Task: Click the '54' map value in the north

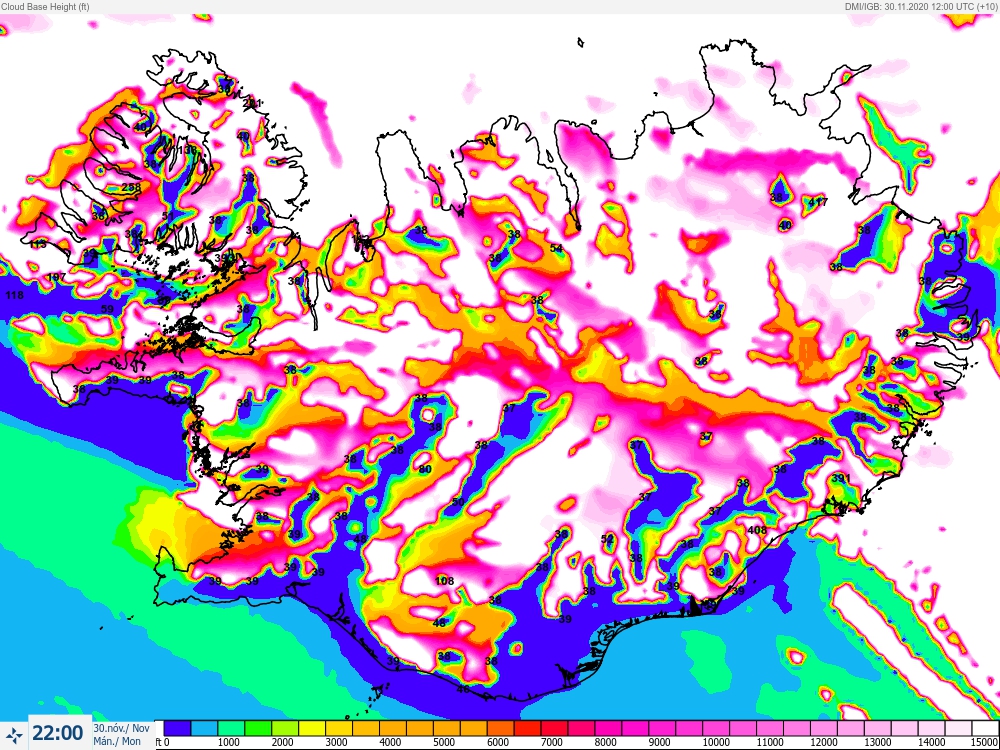Action: pos(556,247)
